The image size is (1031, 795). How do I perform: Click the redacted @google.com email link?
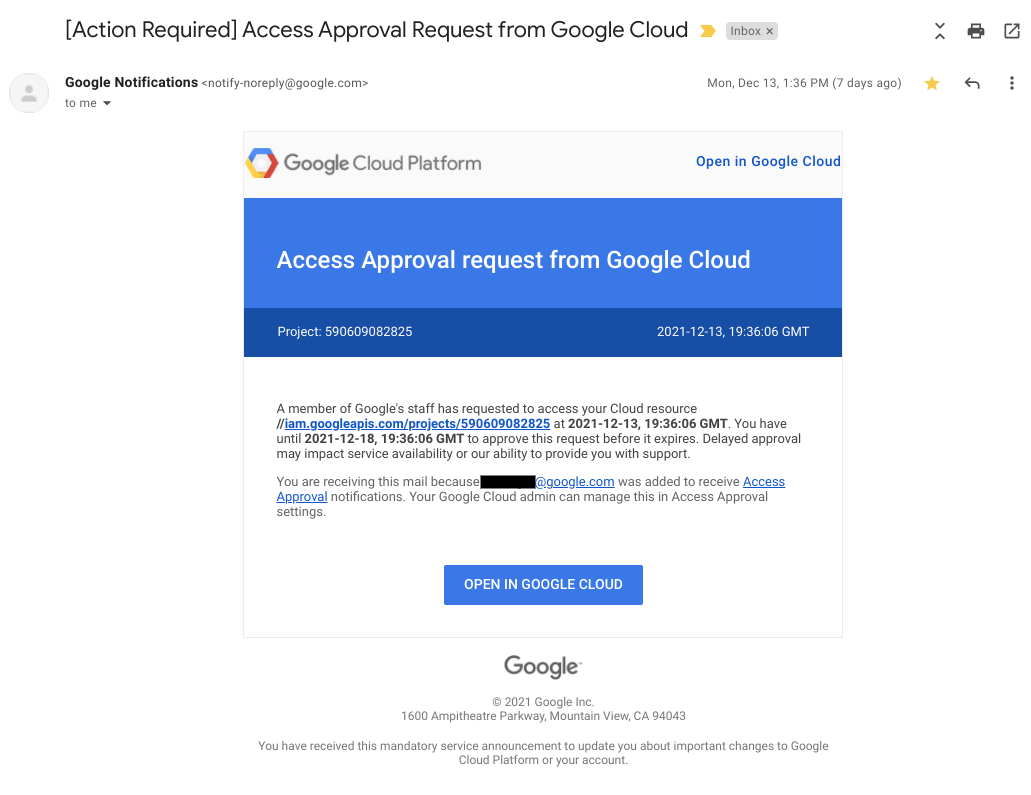[574, 482]
